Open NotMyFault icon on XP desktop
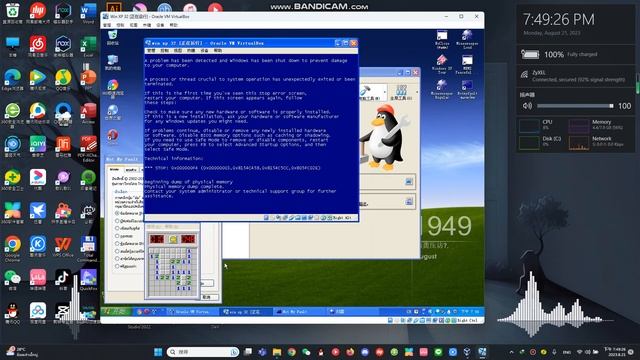Screen dimensions: 640x360 467,89
